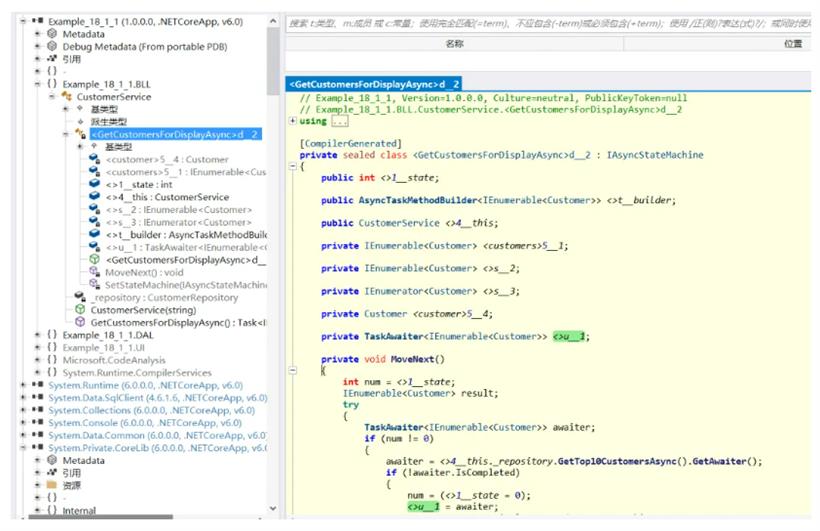Collapse the <GetCustomersForDisplayAsync>d__2 tree node
The width and height of the screenshot is (820, 531).
(66, 134)
